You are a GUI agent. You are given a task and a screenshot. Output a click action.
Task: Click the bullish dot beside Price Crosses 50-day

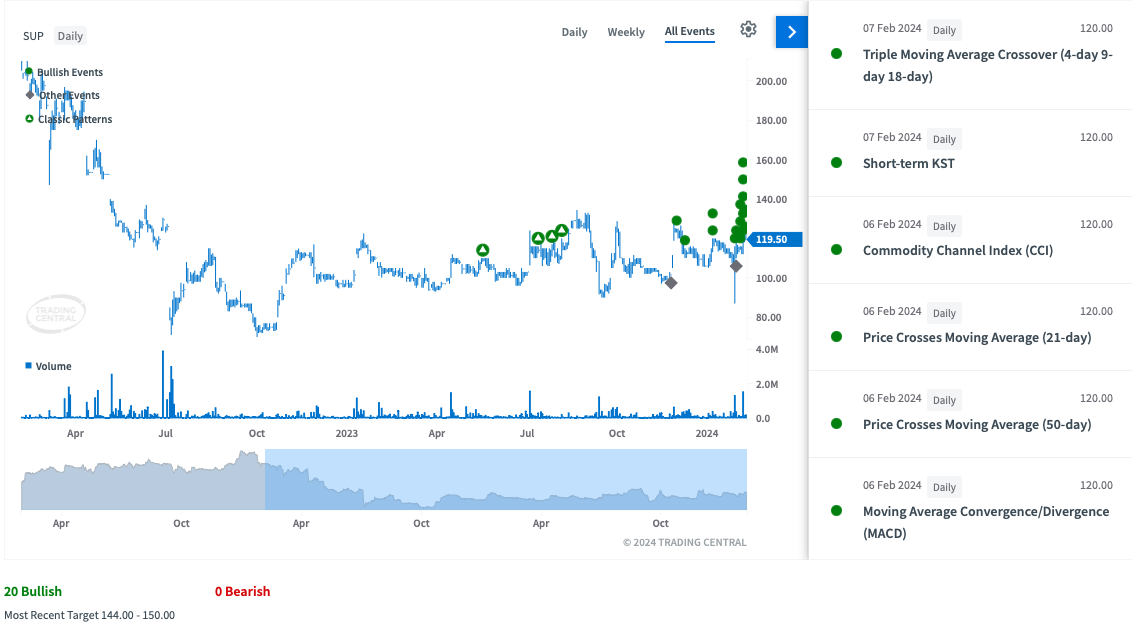coord(837,423)
